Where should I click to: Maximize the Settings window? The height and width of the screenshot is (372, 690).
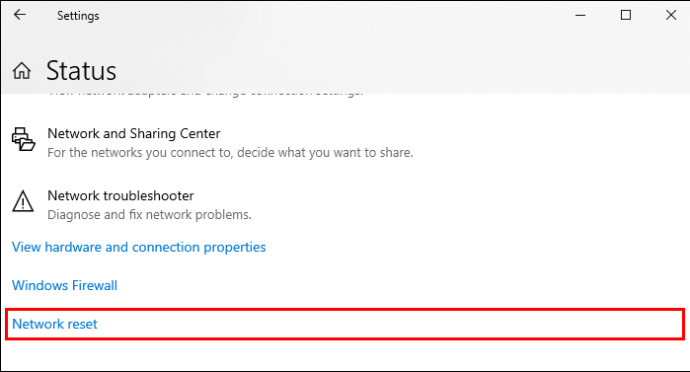tap(626, 15)
